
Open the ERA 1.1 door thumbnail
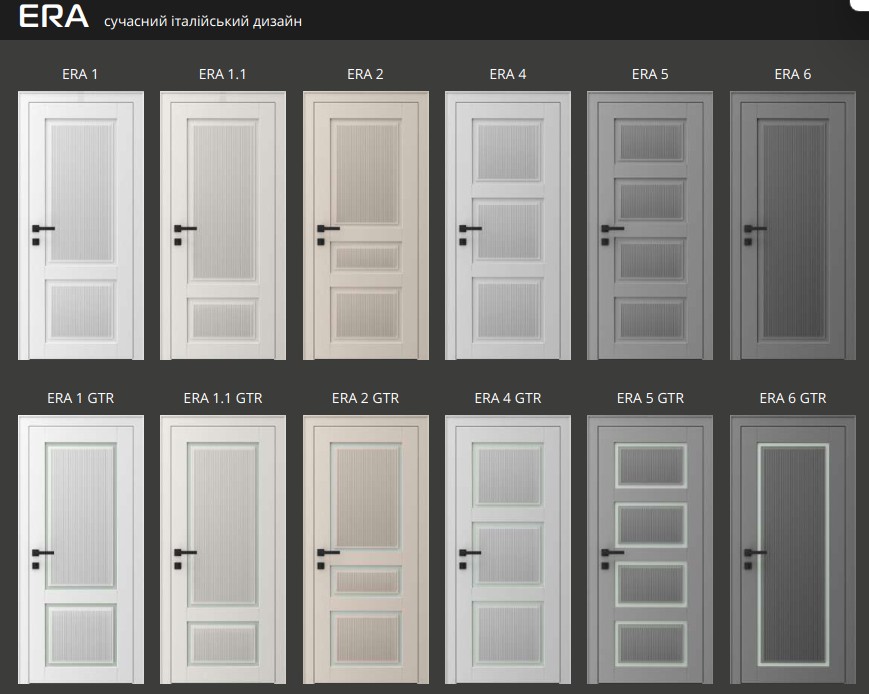[223, 225]
